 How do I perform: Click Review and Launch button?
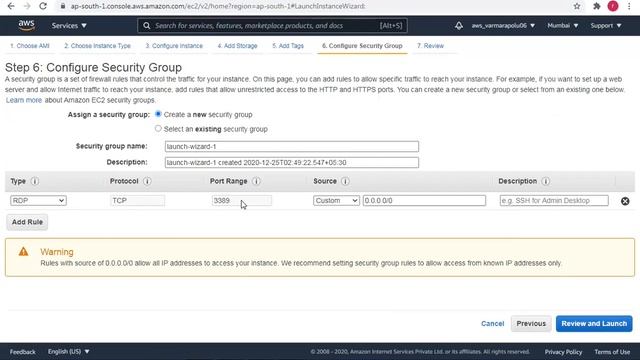[594, 324]
